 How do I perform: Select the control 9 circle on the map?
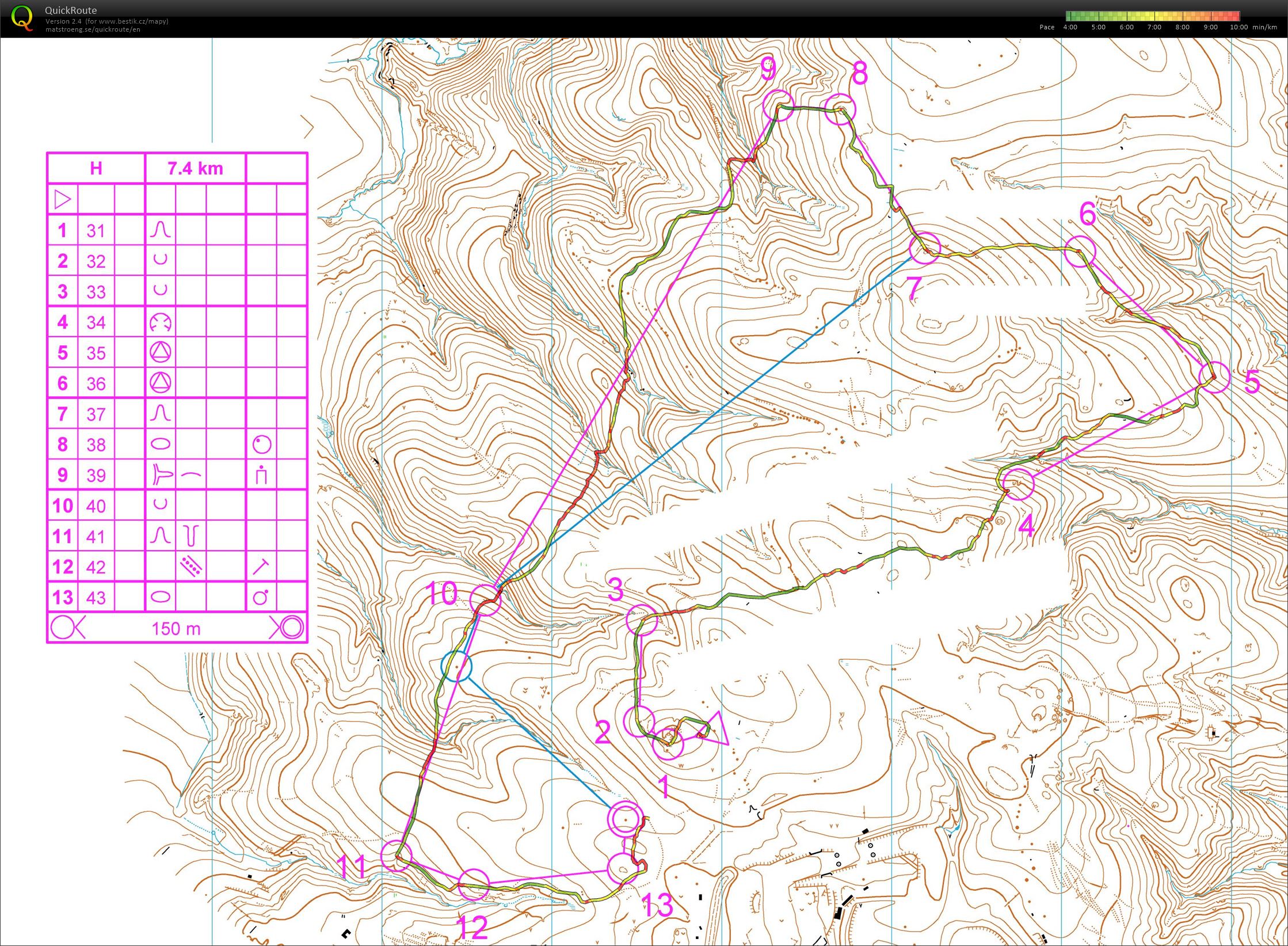(778, 106)
